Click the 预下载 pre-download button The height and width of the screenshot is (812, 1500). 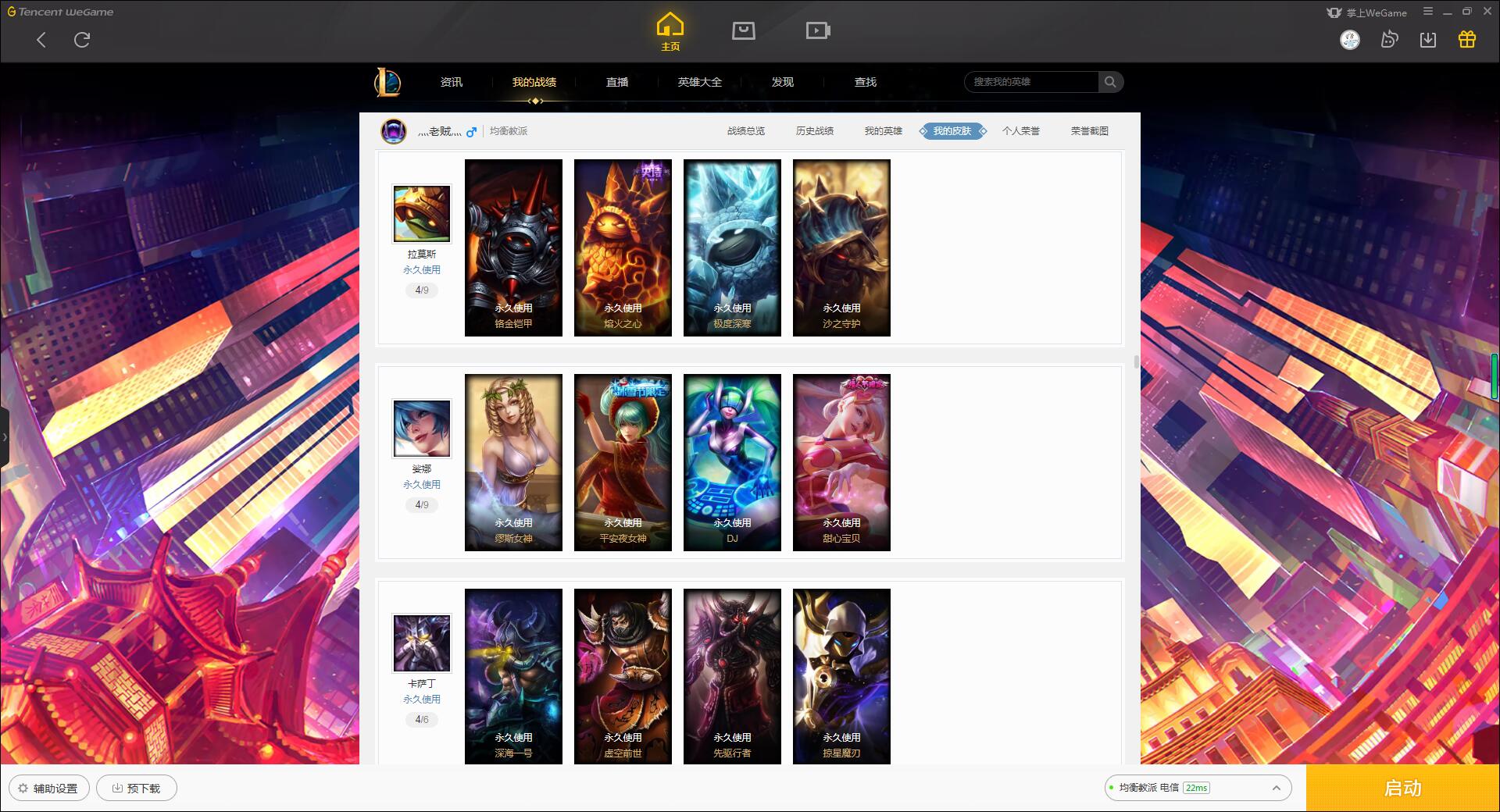136,788
